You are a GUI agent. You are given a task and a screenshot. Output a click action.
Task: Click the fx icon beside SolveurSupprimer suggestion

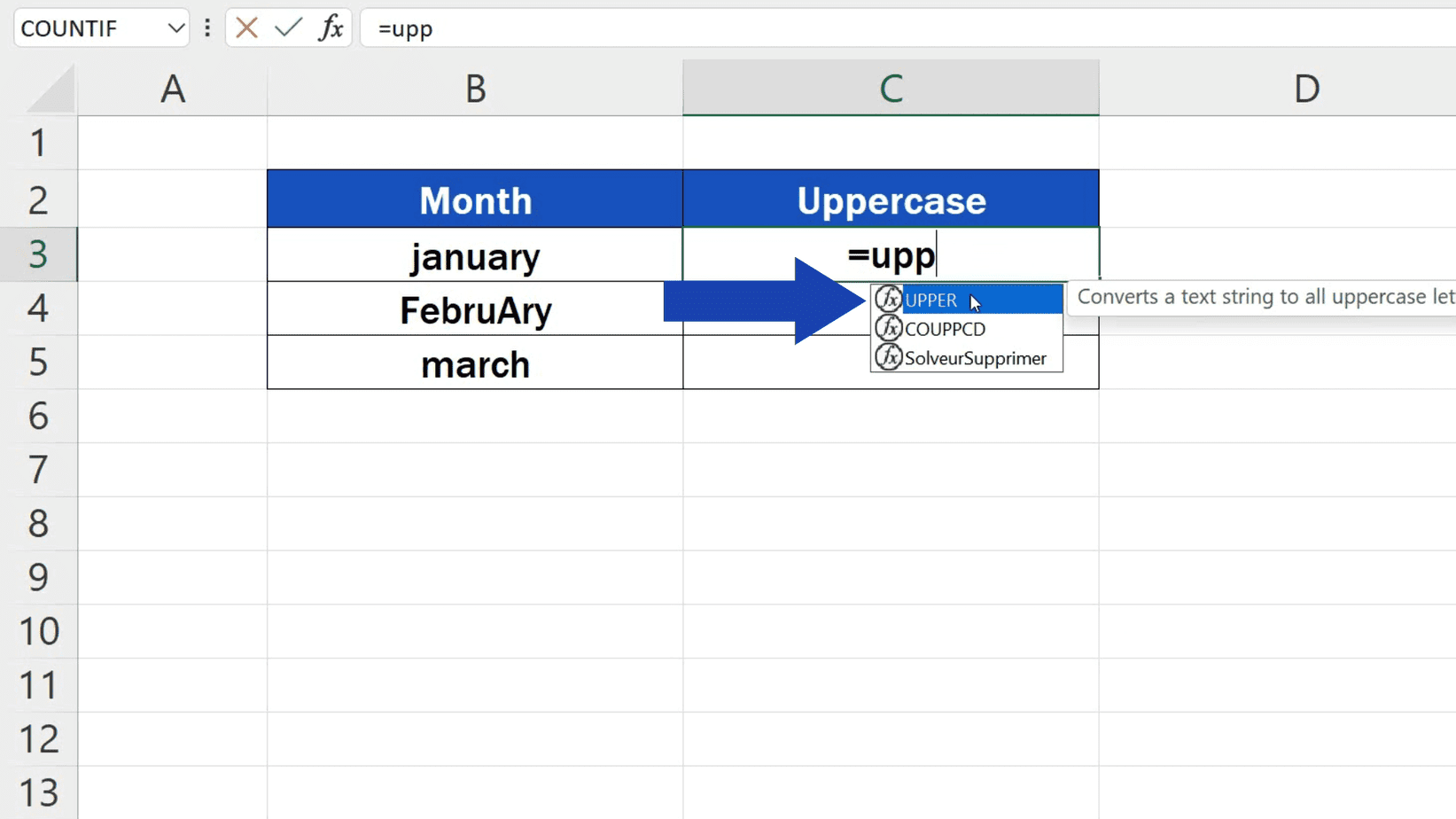coord(887,358)
